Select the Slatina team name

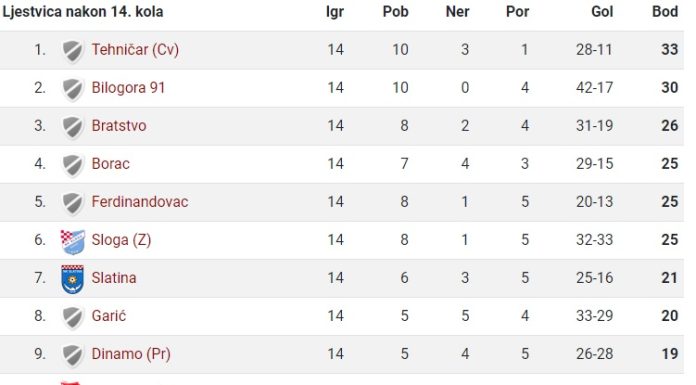114,278
